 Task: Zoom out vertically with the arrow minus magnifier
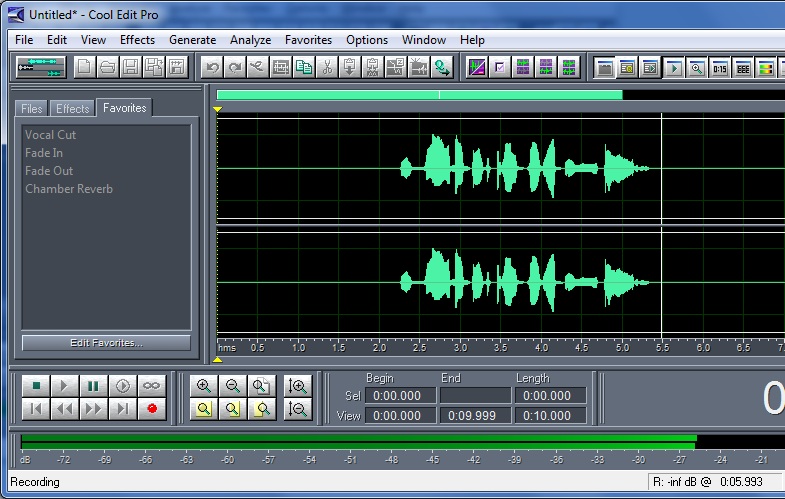click(x=298, y=409)
